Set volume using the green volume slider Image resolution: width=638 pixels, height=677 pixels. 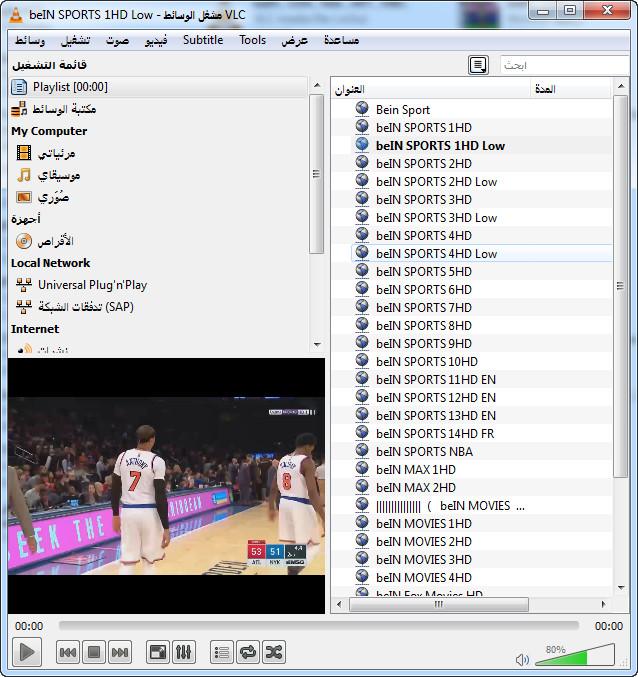tap(575, 655)
